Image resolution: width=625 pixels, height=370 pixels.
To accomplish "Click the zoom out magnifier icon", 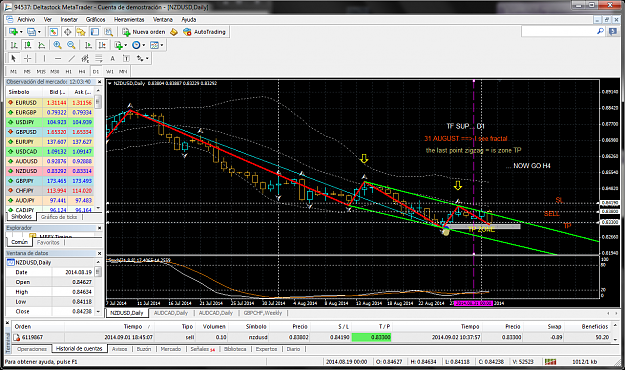I will coord(71,45).
